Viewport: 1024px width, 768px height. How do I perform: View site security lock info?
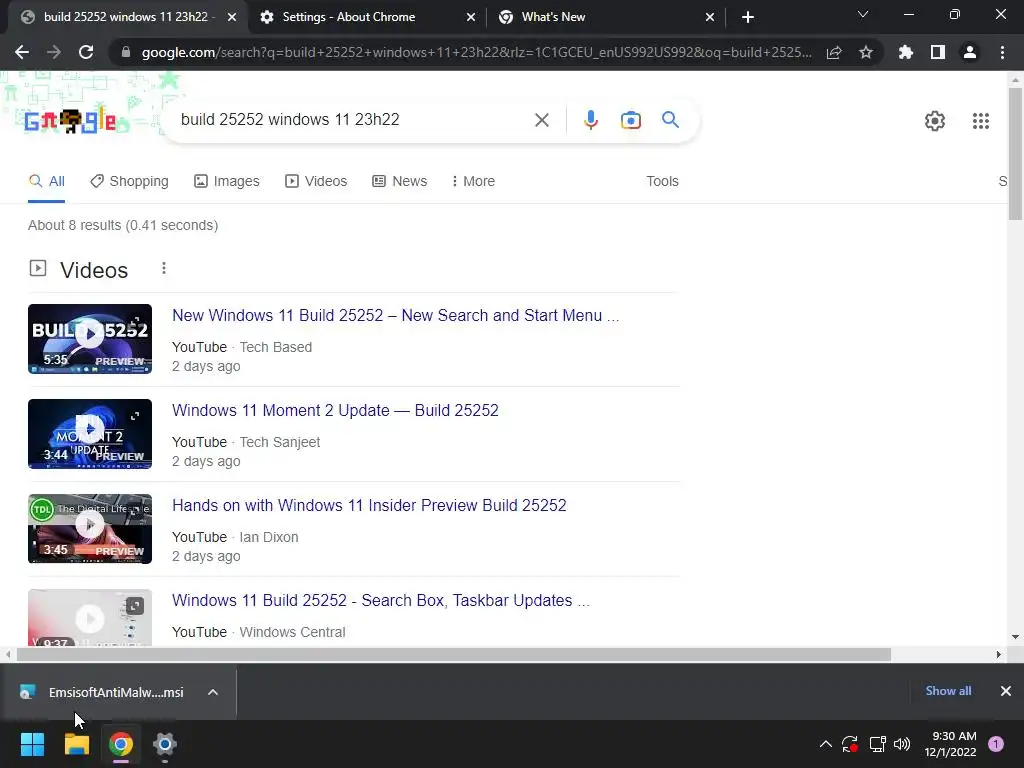[126, 52]
